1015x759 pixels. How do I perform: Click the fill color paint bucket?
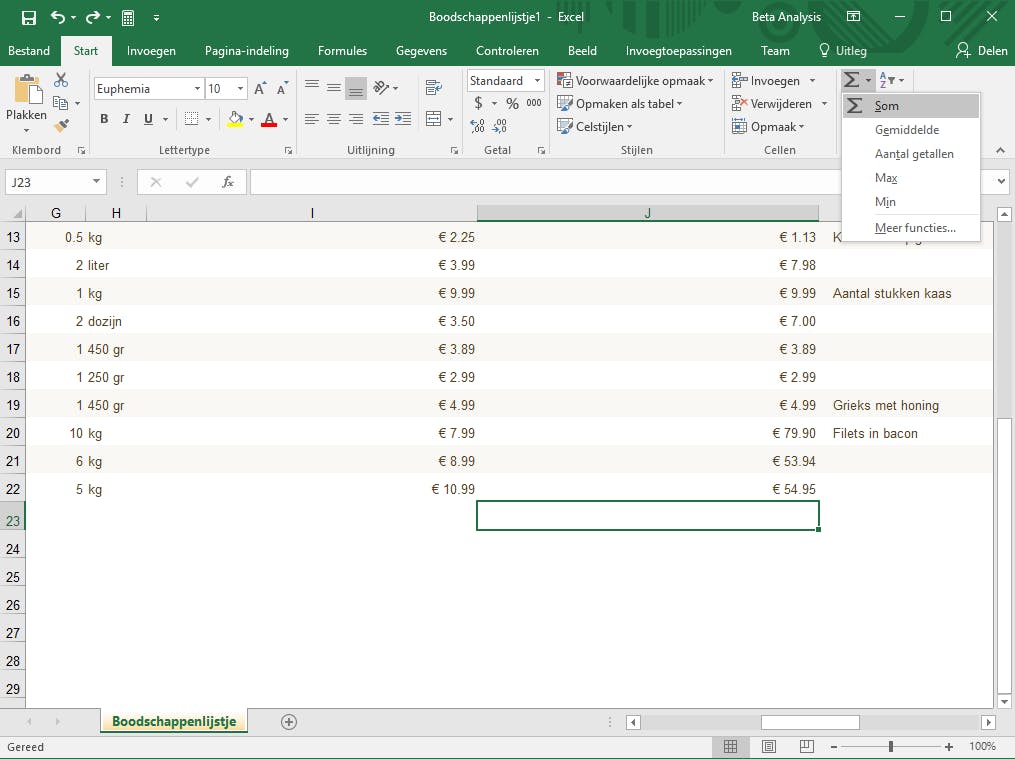[x=235, y=119]
